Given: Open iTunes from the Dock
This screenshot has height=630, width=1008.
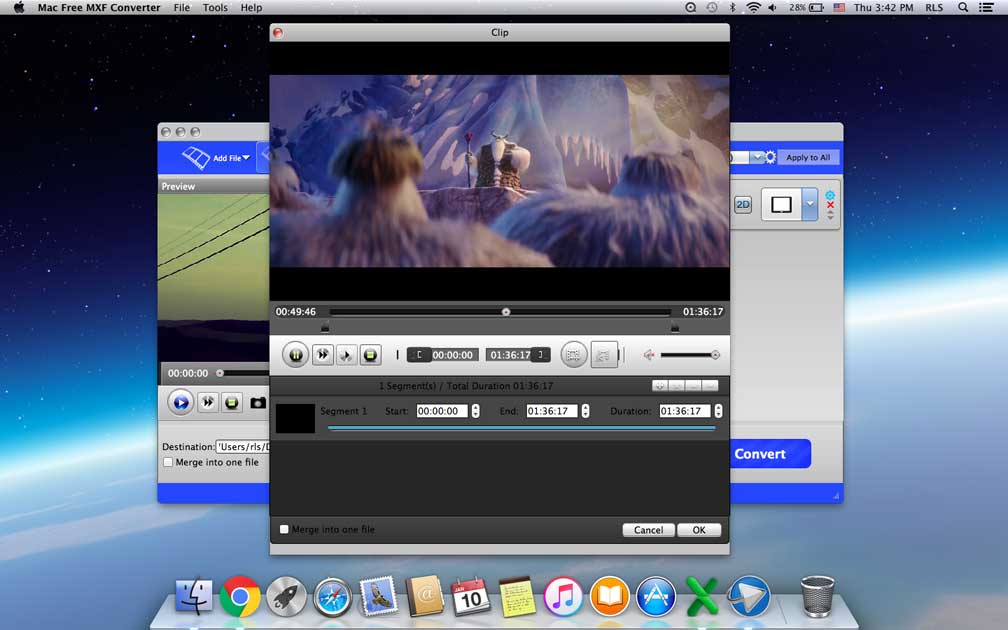Looking at the screenshot, I should pos(563,597).
